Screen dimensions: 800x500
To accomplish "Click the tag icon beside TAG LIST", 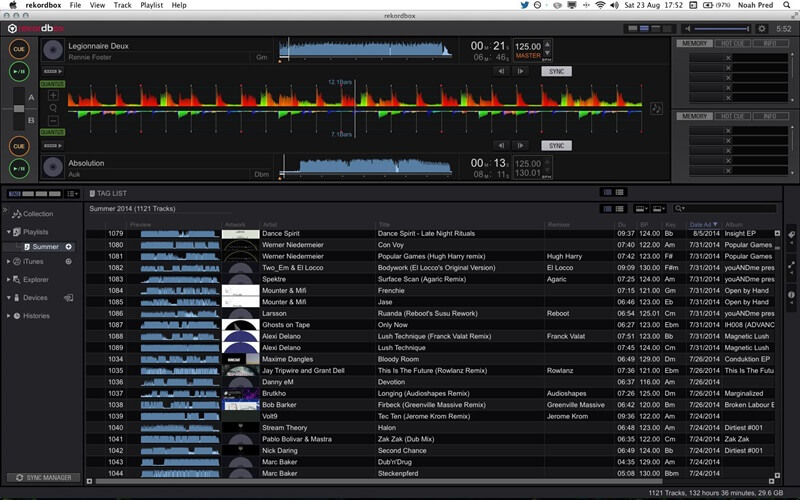I will 91,192.
